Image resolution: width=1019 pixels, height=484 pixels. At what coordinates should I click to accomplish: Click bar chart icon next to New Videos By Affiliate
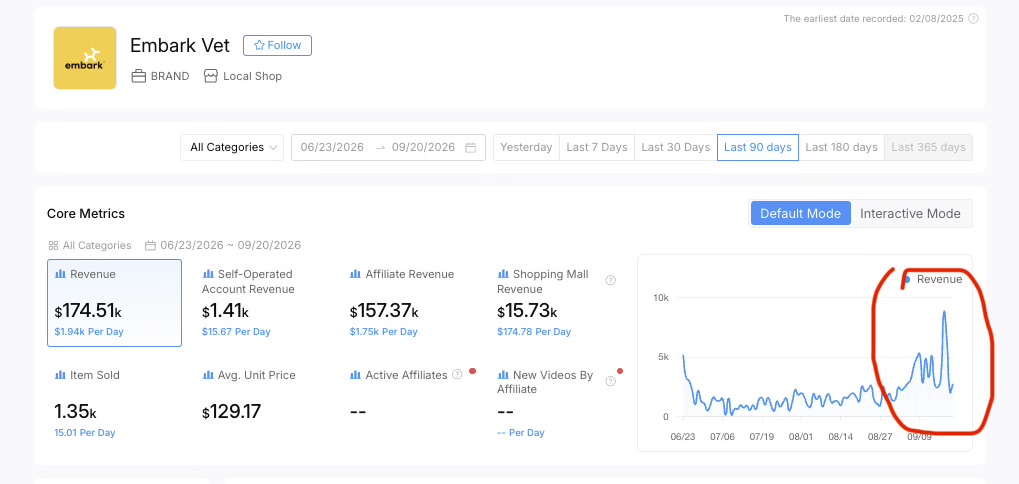click(x=503, y=375)
